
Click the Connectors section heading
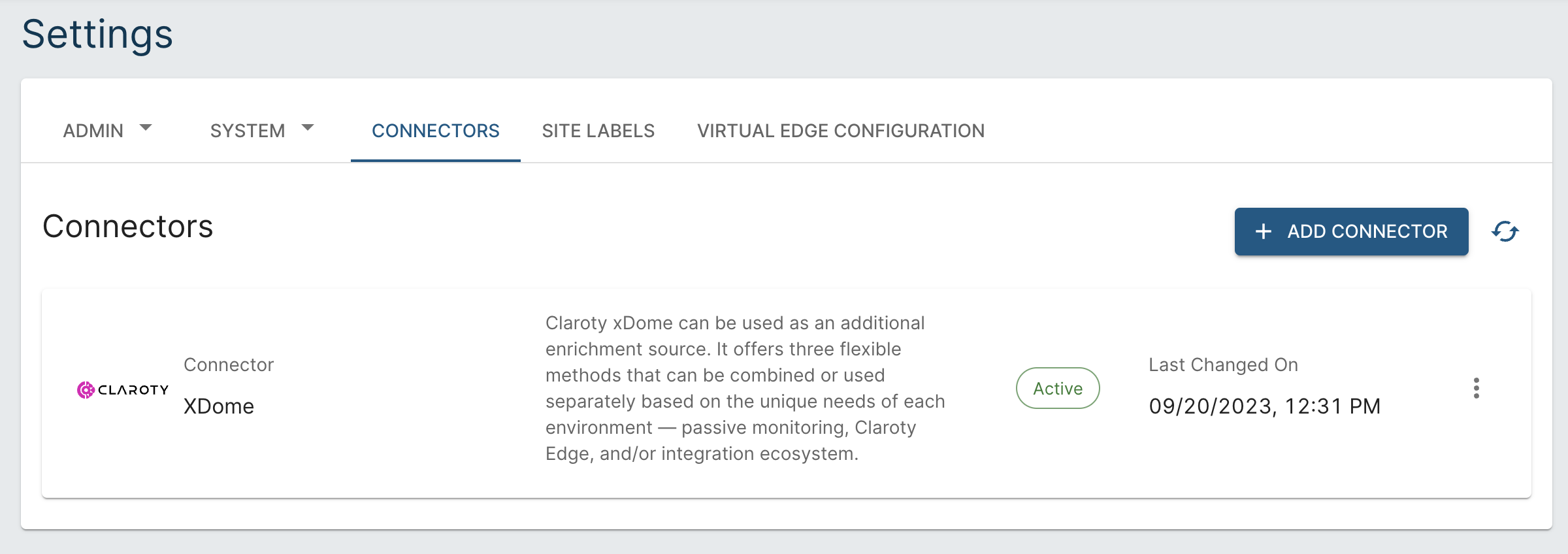pyautogui.click(x=128, y=227)
